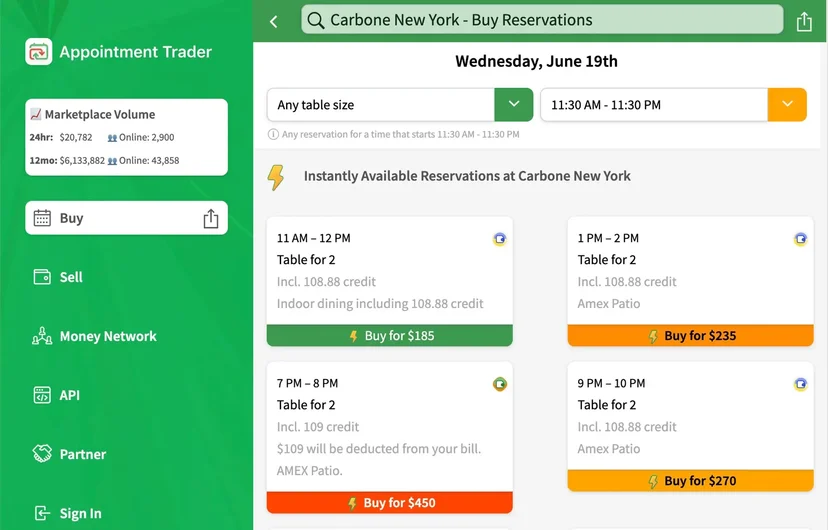This screenshot has width=828, height=530.
Task: Click the Carbone New York search field
Action: click(542, 20)
